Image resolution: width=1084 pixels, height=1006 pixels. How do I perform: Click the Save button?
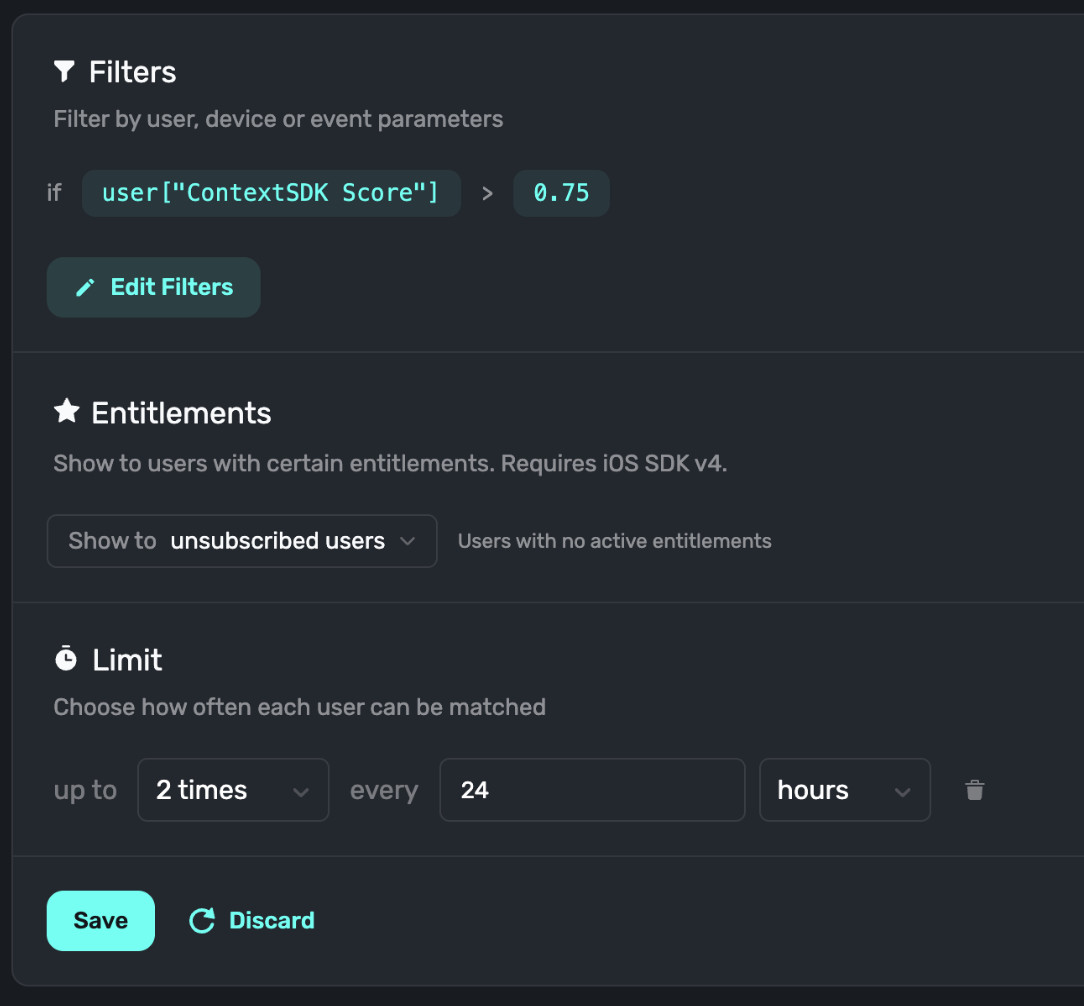pos(100,920)
